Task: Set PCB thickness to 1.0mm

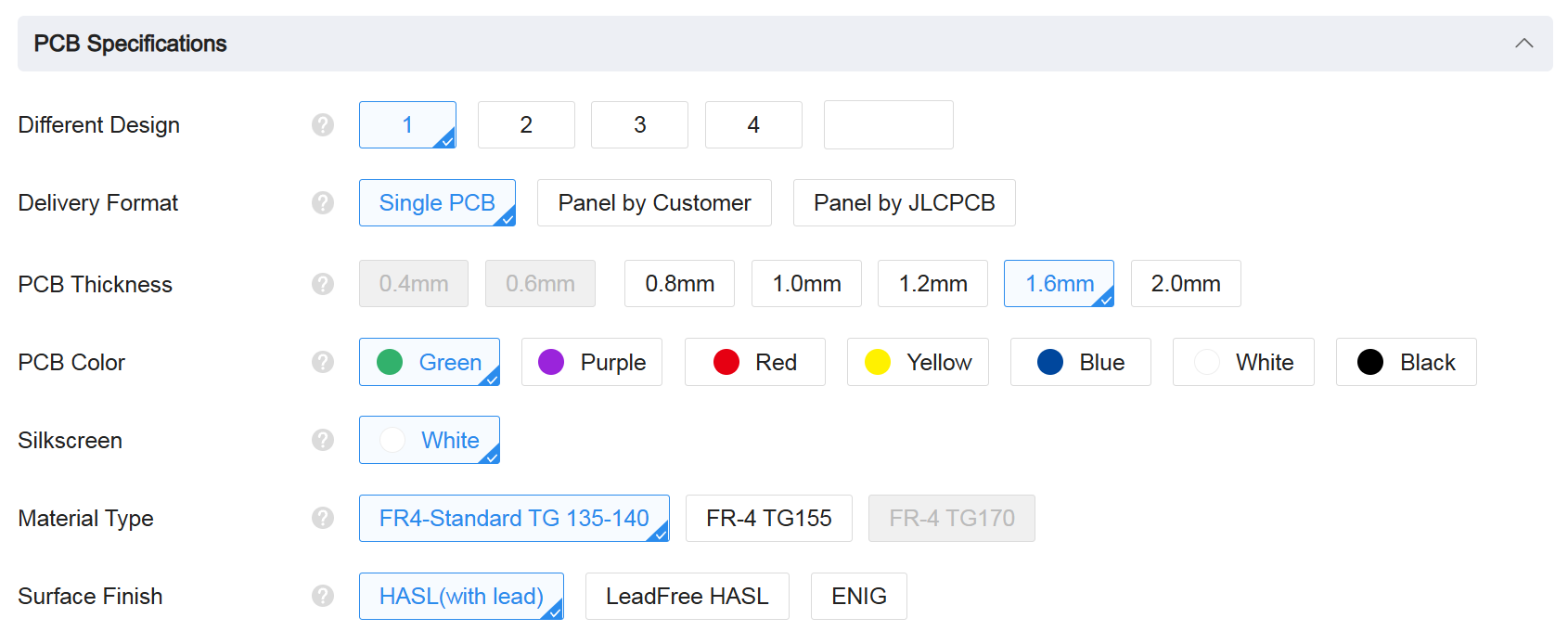Action: [806, 283]
